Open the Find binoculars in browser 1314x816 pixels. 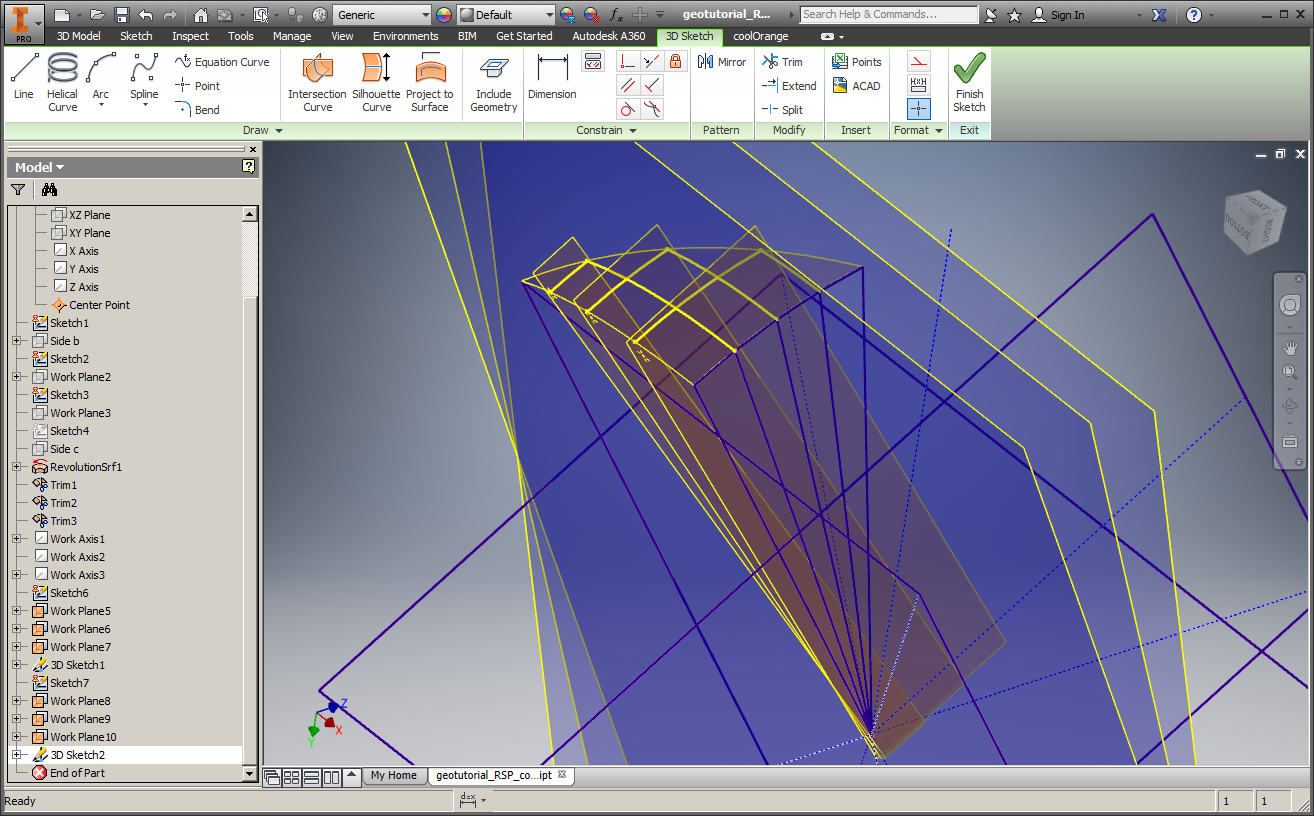point(50,189)
